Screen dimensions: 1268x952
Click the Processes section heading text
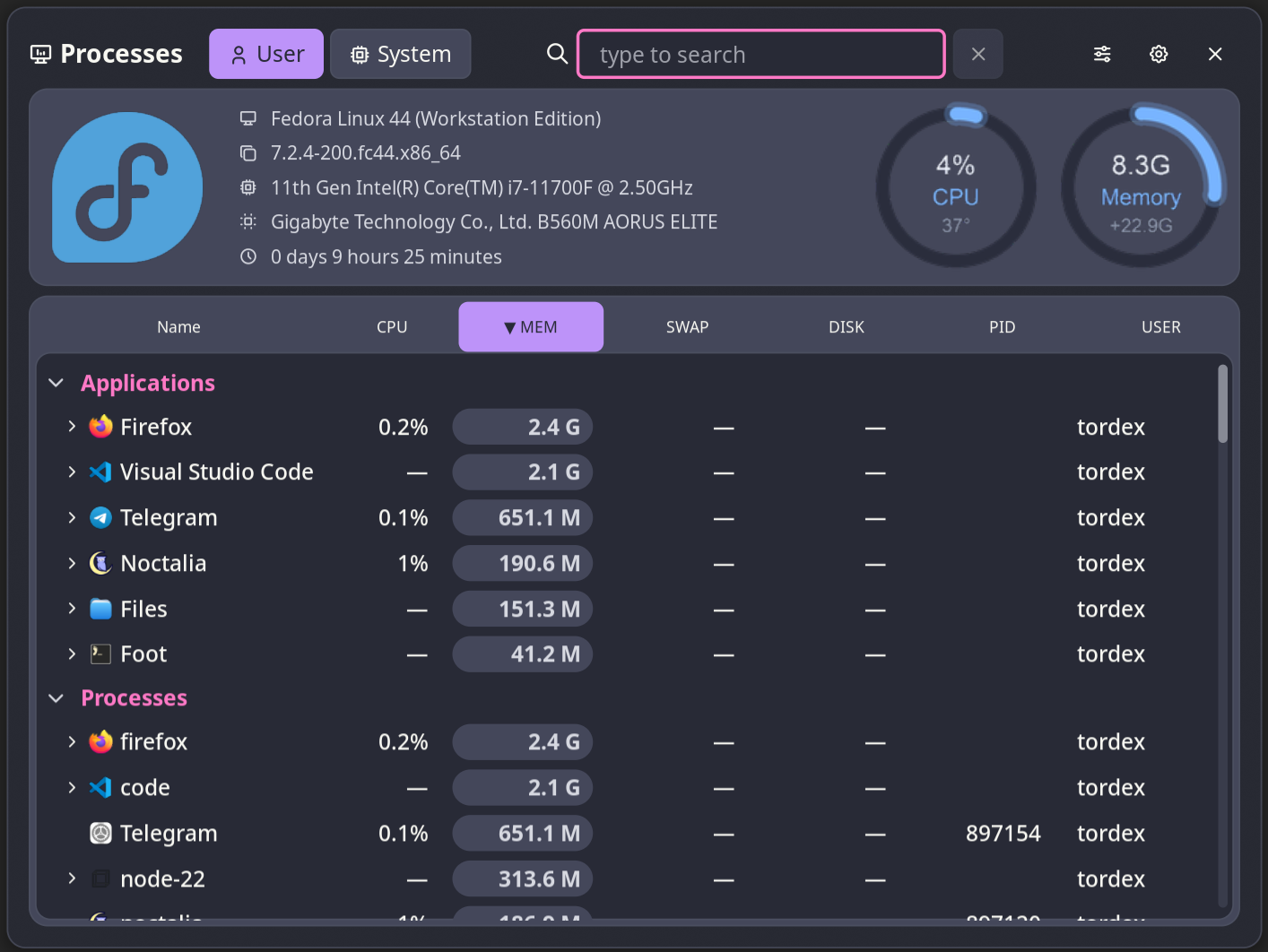tap(135, 697)
